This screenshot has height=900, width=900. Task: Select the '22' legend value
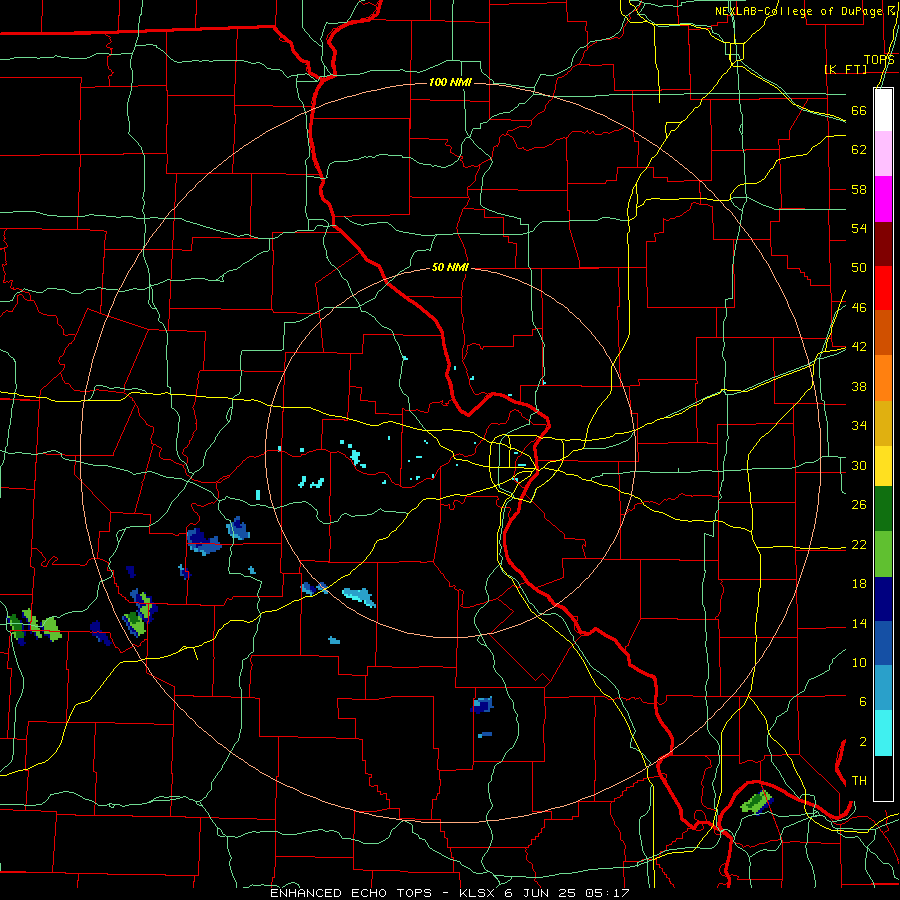(x=859, y=544)
